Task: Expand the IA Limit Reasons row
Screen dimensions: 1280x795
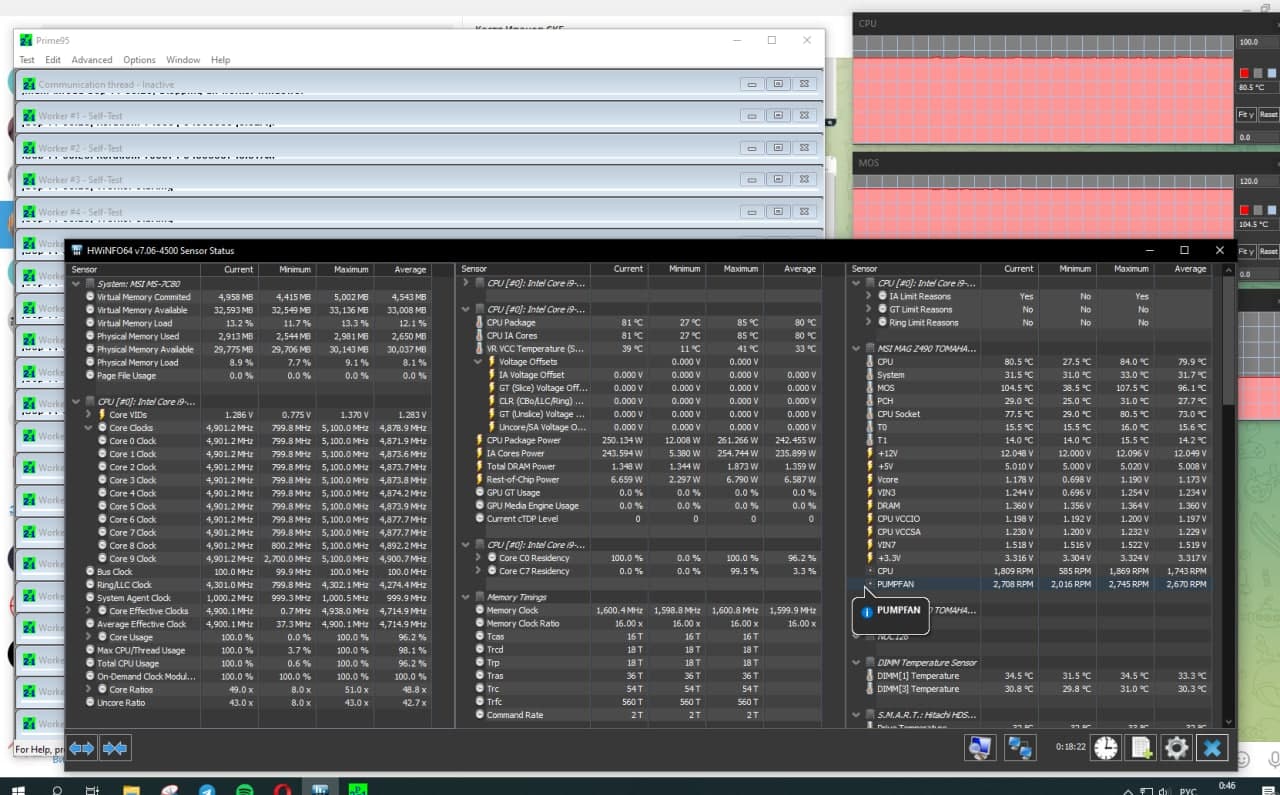Action: click(x=867, y=297)
